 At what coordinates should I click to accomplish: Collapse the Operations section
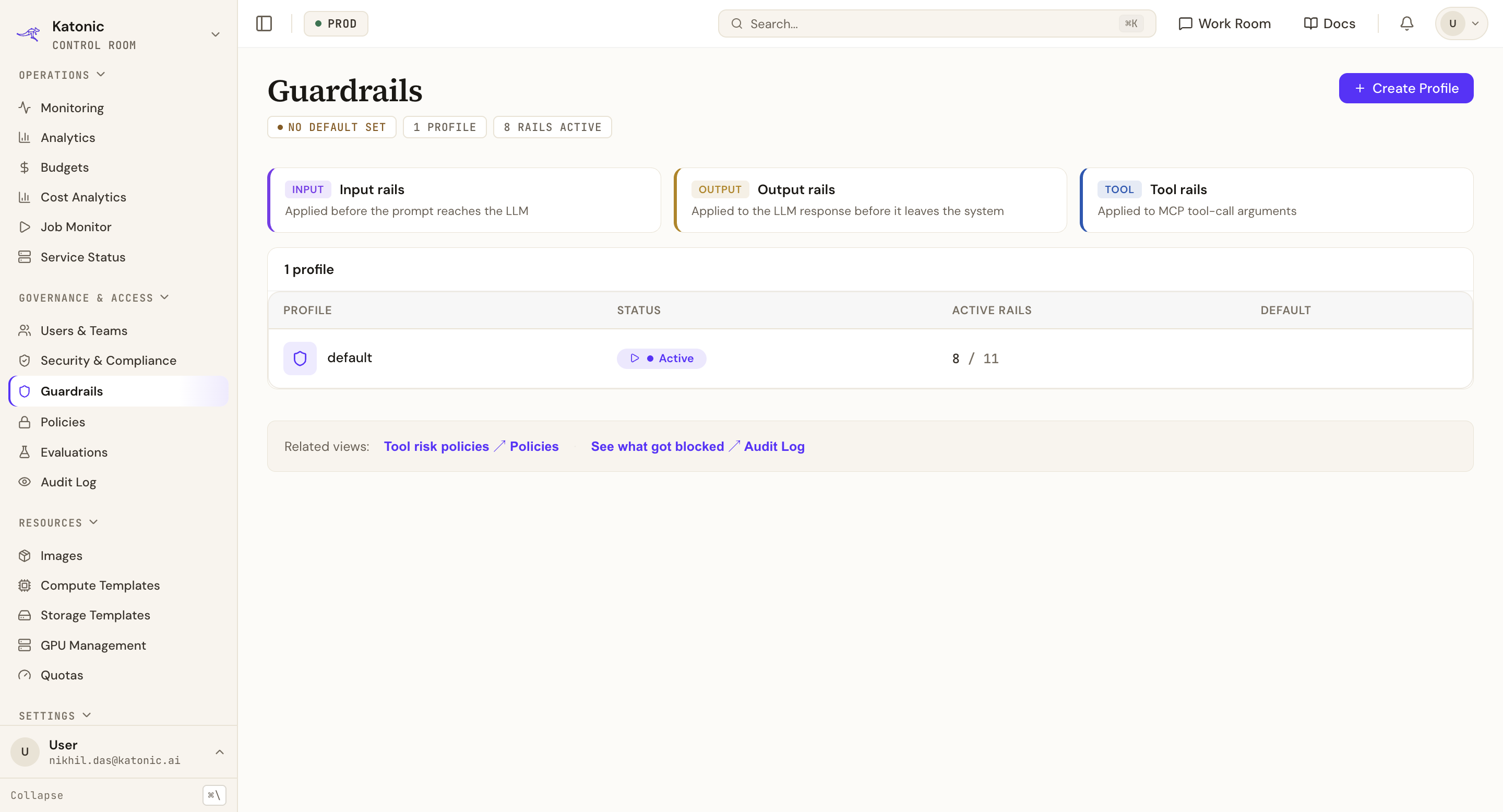coord(101,75)
